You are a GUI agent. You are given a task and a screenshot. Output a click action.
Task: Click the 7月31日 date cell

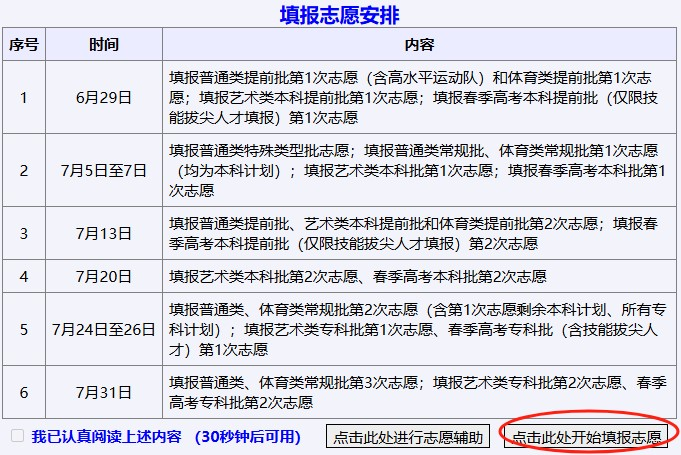tap(103, 392)
